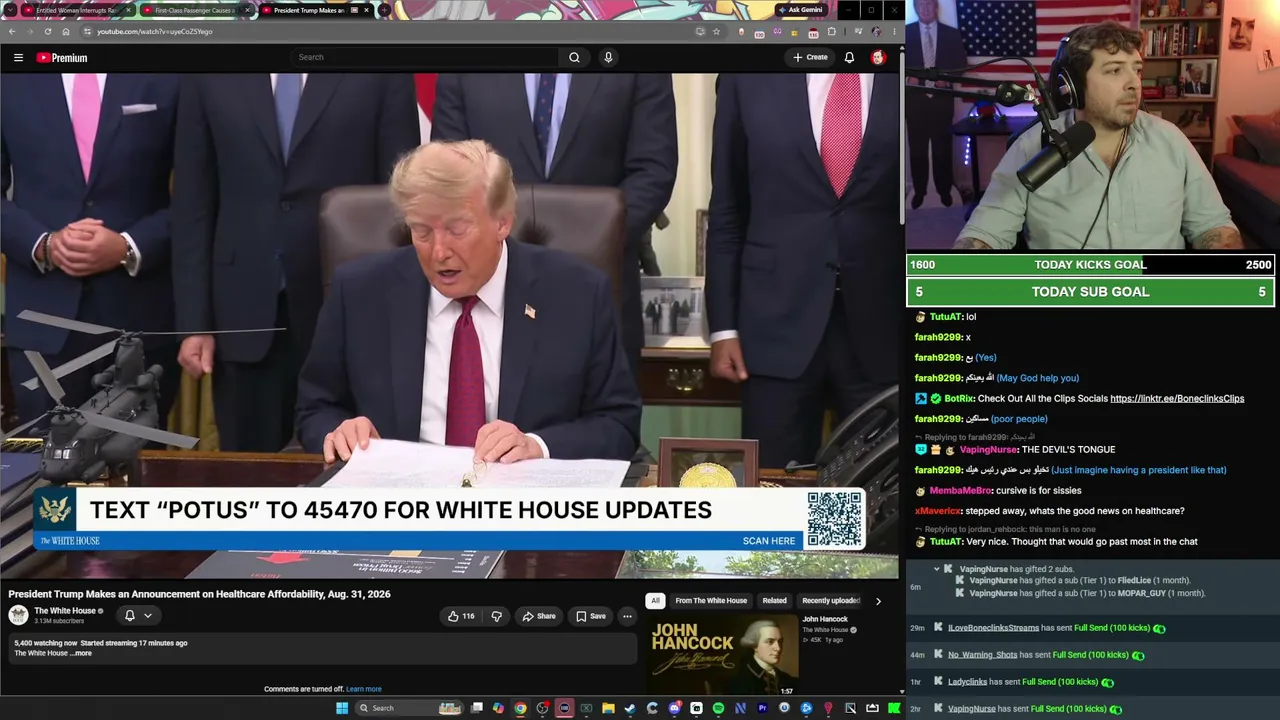Switch to the First-Class Passenger tab
Image resolution: width=1280 pixels, height=720 pixels.
pos(195,10)
